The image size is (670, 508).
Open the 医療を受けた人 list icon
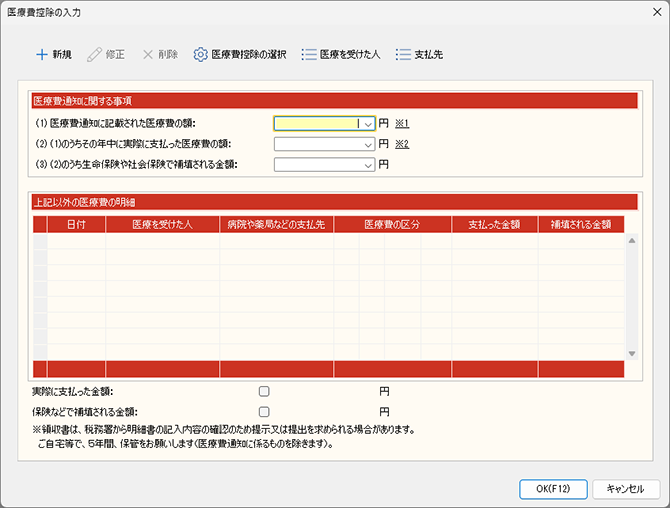pos(309,54)
